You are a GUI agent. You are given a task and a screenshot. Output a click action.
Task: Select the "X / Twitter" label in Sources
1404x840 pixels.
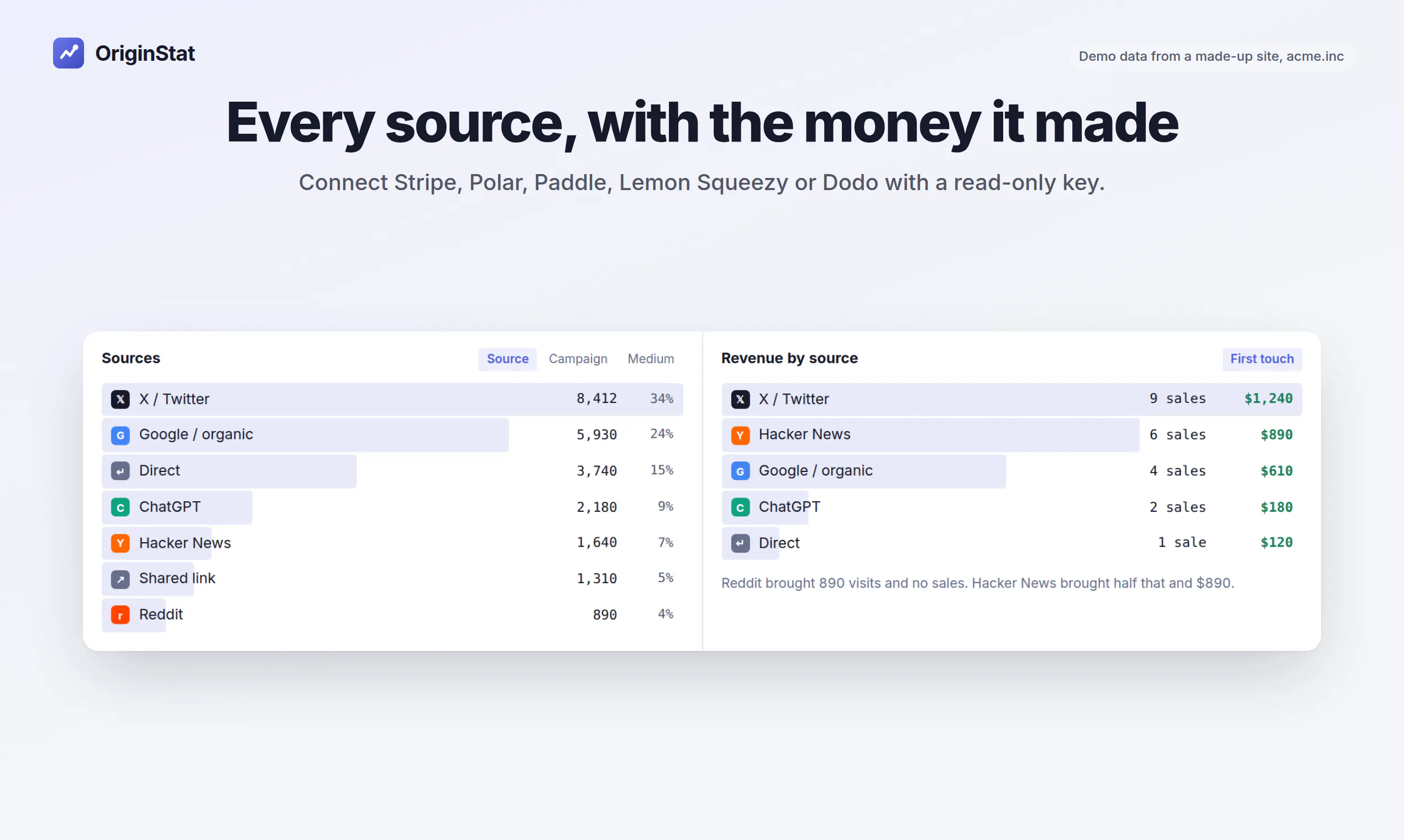[x=174, y=399]
